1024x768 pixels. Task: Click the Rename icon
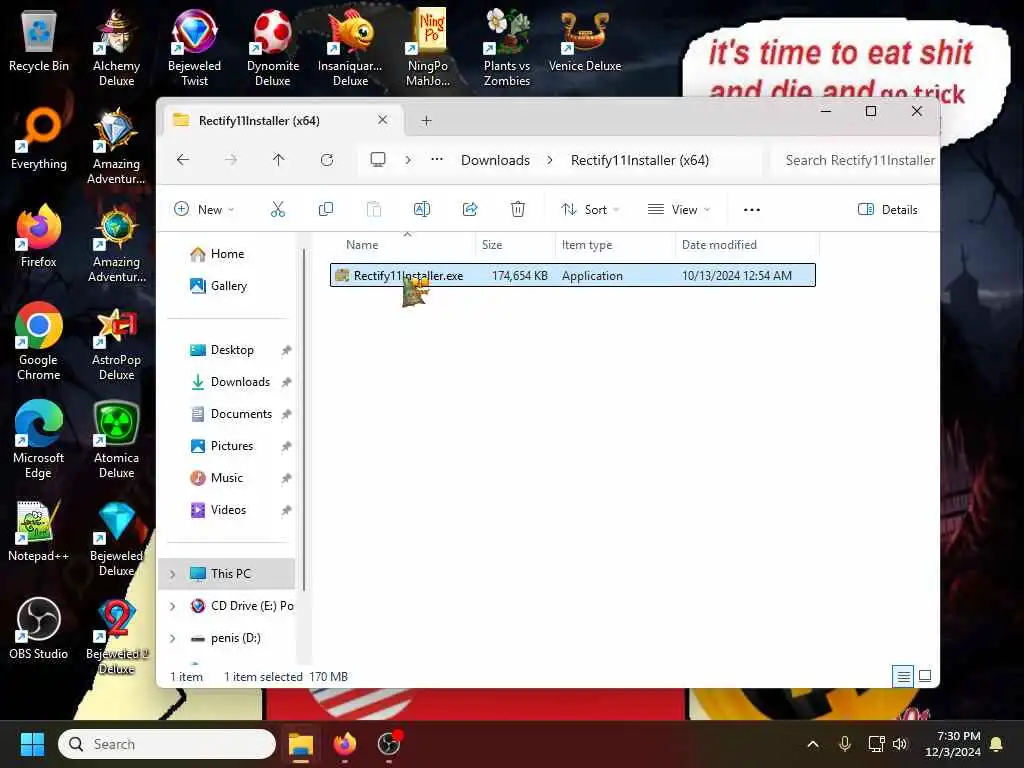point(422,209)
